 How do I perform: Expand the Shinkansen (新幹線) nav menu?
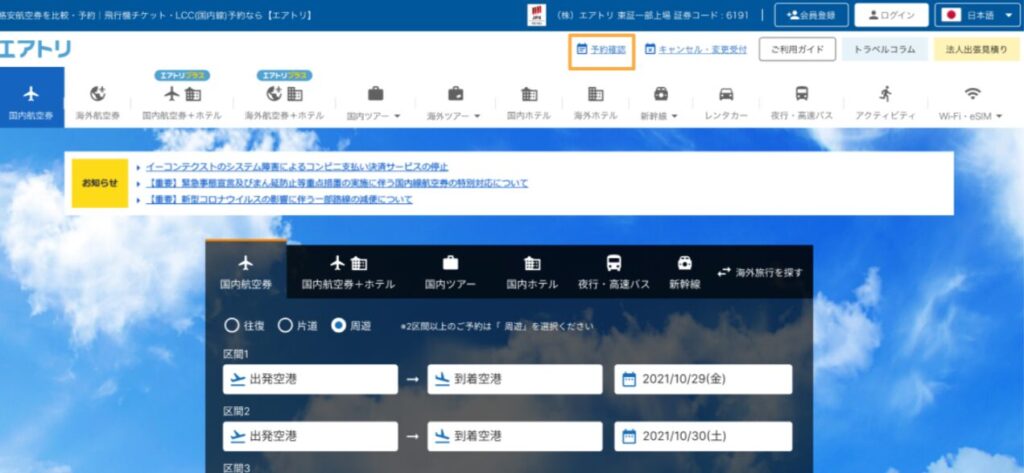pyautogui.click(x=660, y=95)
